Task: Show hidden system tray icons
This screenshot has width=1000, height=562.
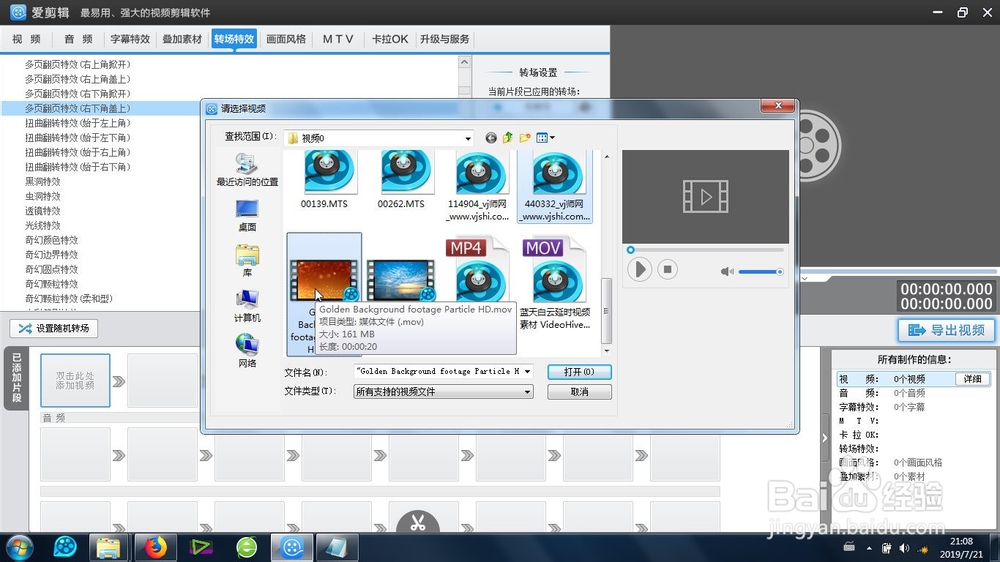Action: (x=869, y=548)
